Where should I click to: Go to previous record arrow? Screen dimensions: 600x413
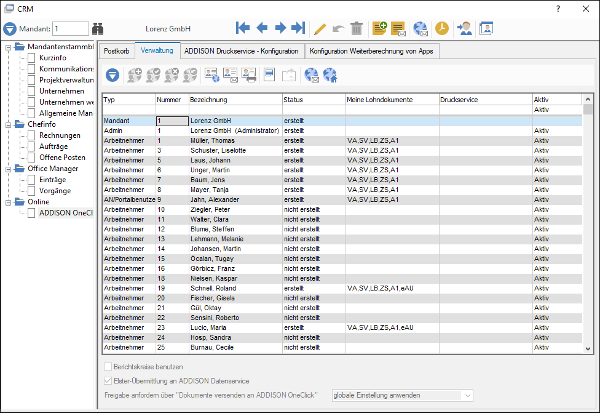pyautogui.click(x=262, y=28)
